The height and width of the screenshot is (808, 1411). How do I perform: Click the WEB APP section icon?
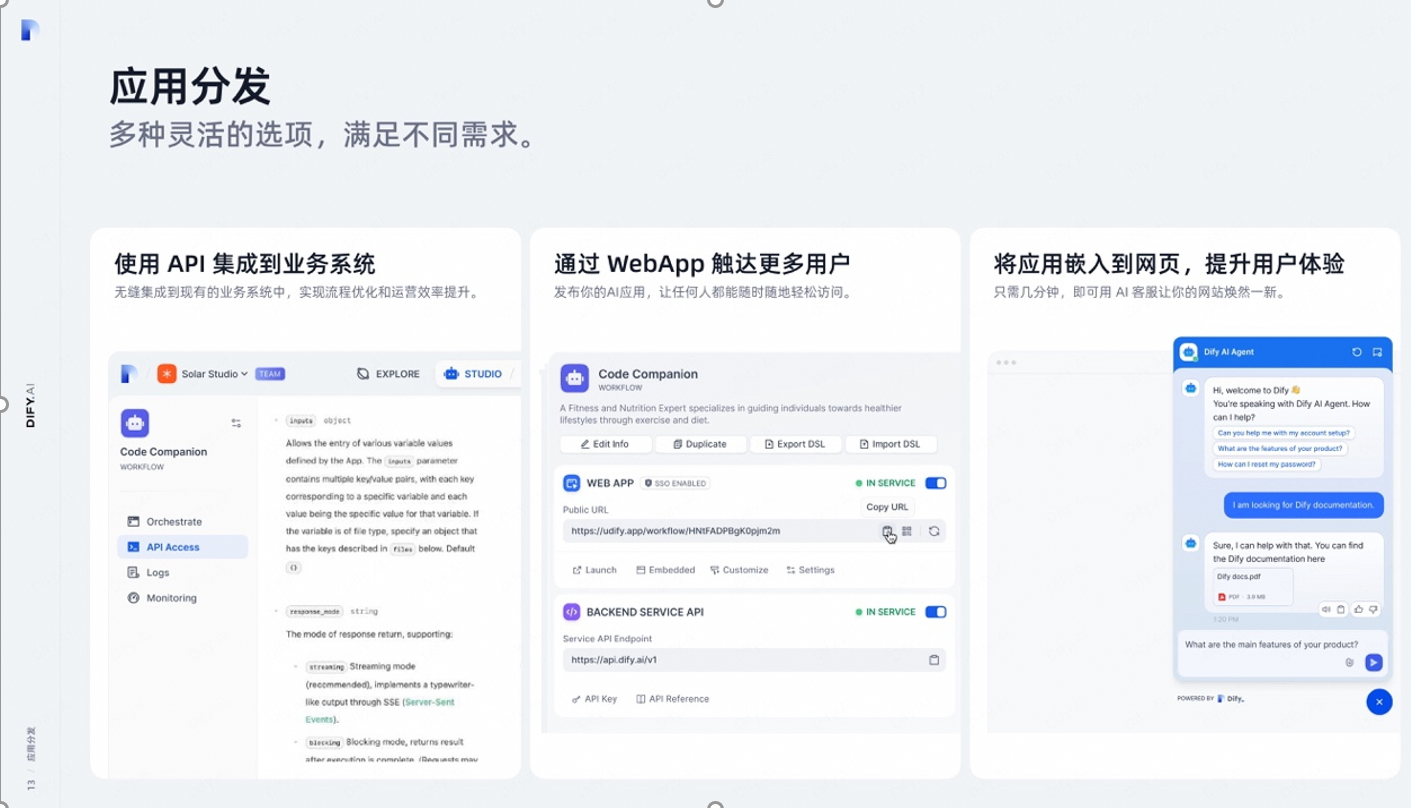coord(572,483)
